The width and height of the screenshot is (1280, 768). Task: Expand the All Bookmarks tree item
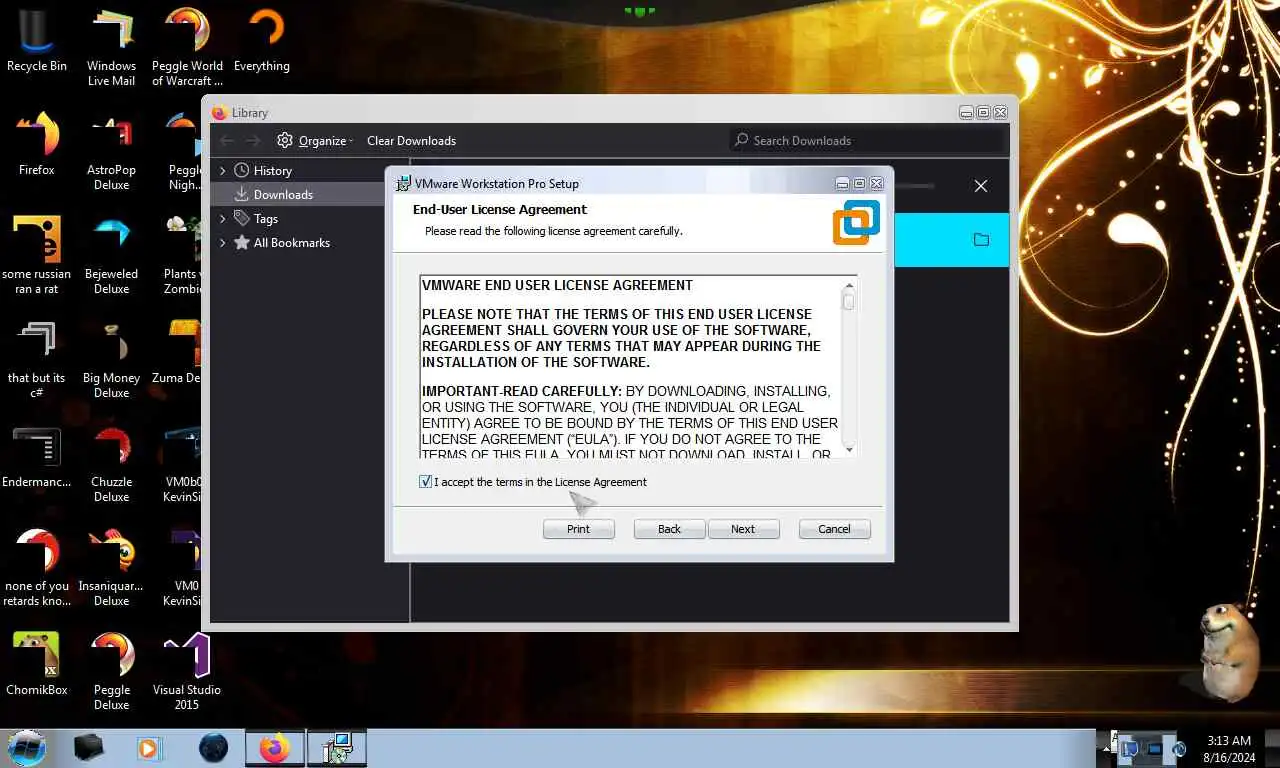pyautogui.click(x=223, y=243)
